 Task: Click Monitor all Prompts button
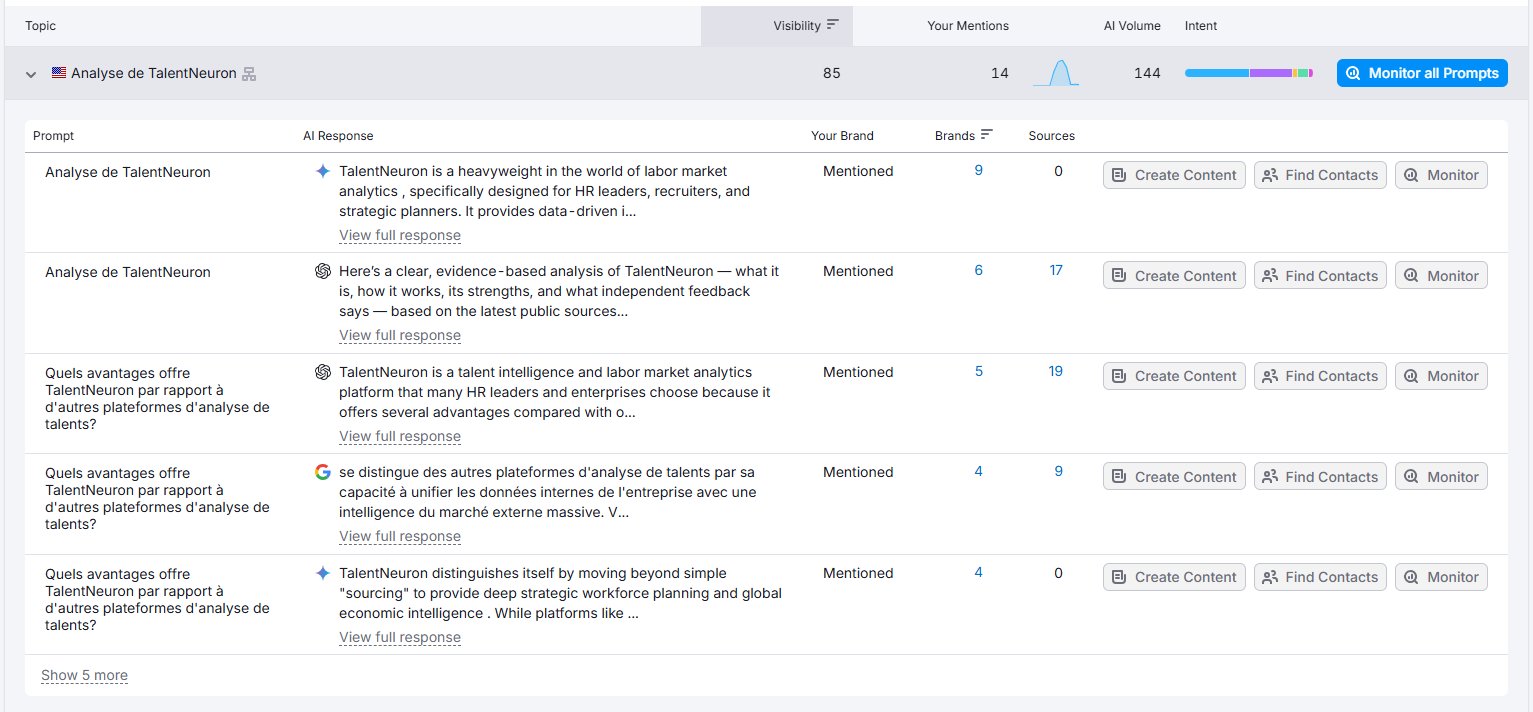click(x=1422, y=73)
